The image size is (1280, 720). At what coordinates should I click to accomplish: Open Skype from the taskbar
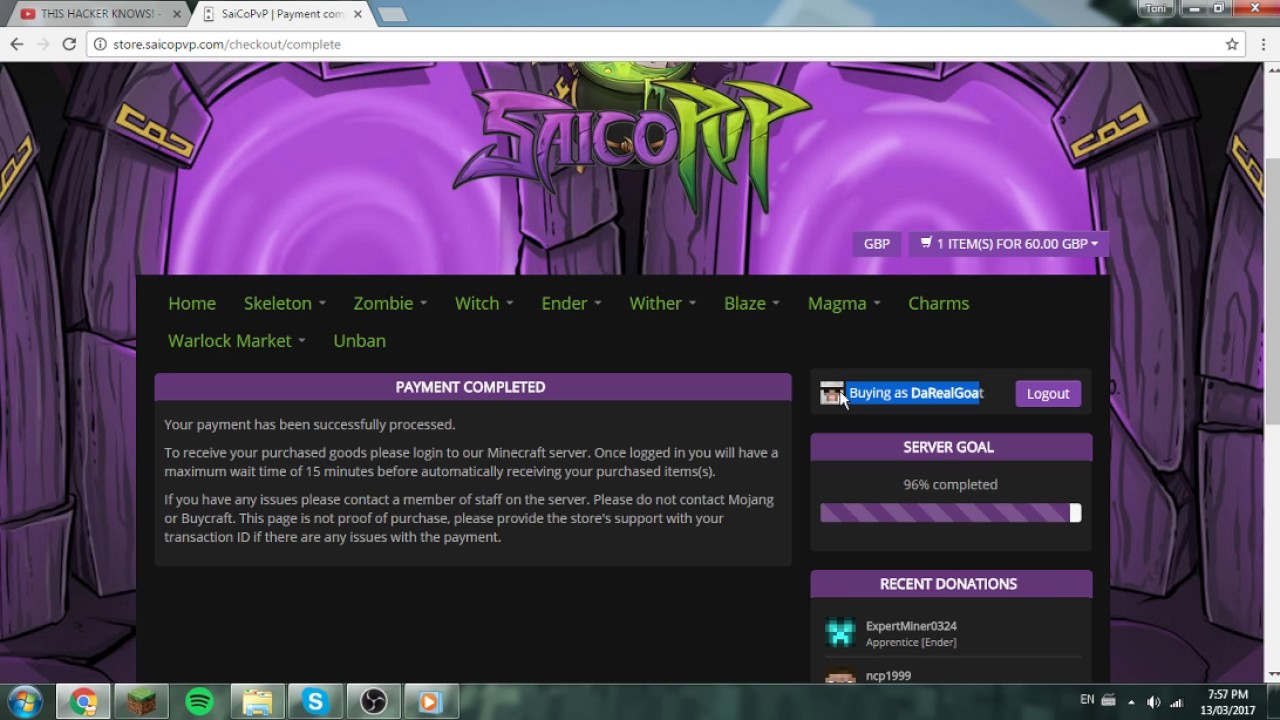click(x=315, y=702)
